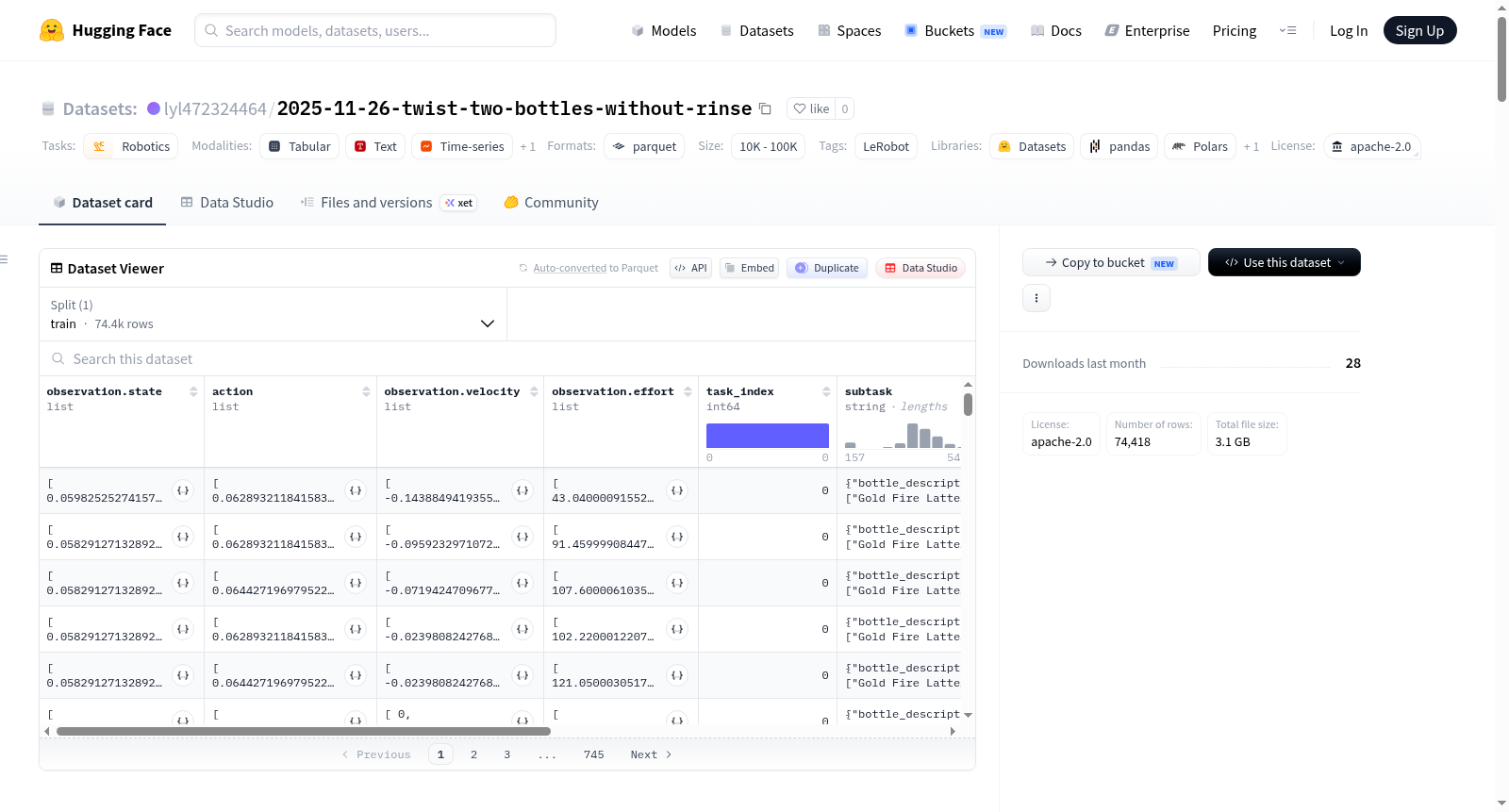The height and width of the screenshot is (812, 1509).
Task: Expand JSON cell for observation.state 0.05982525274157
Action: [x=183, y=490]
